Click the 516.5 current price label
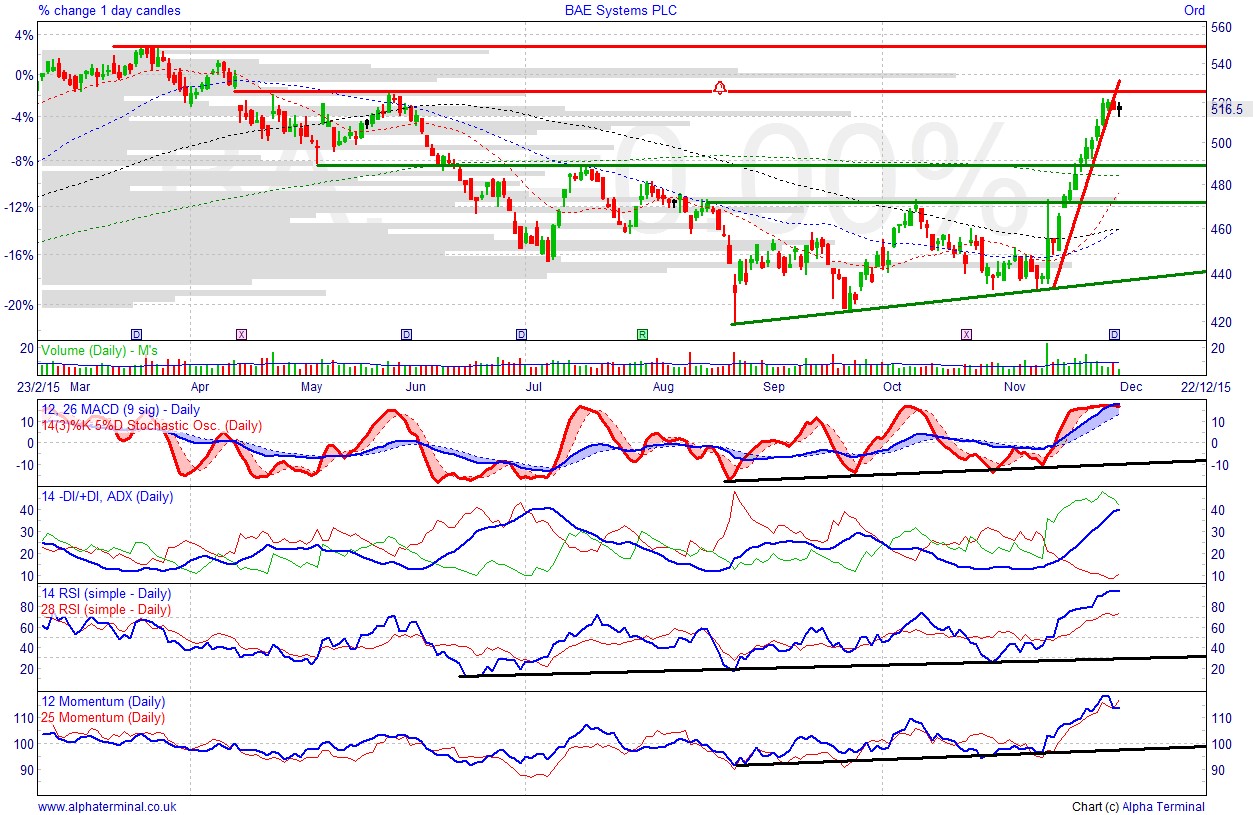The height and width of the screenshot is (815, 1253). point(1226,109)
